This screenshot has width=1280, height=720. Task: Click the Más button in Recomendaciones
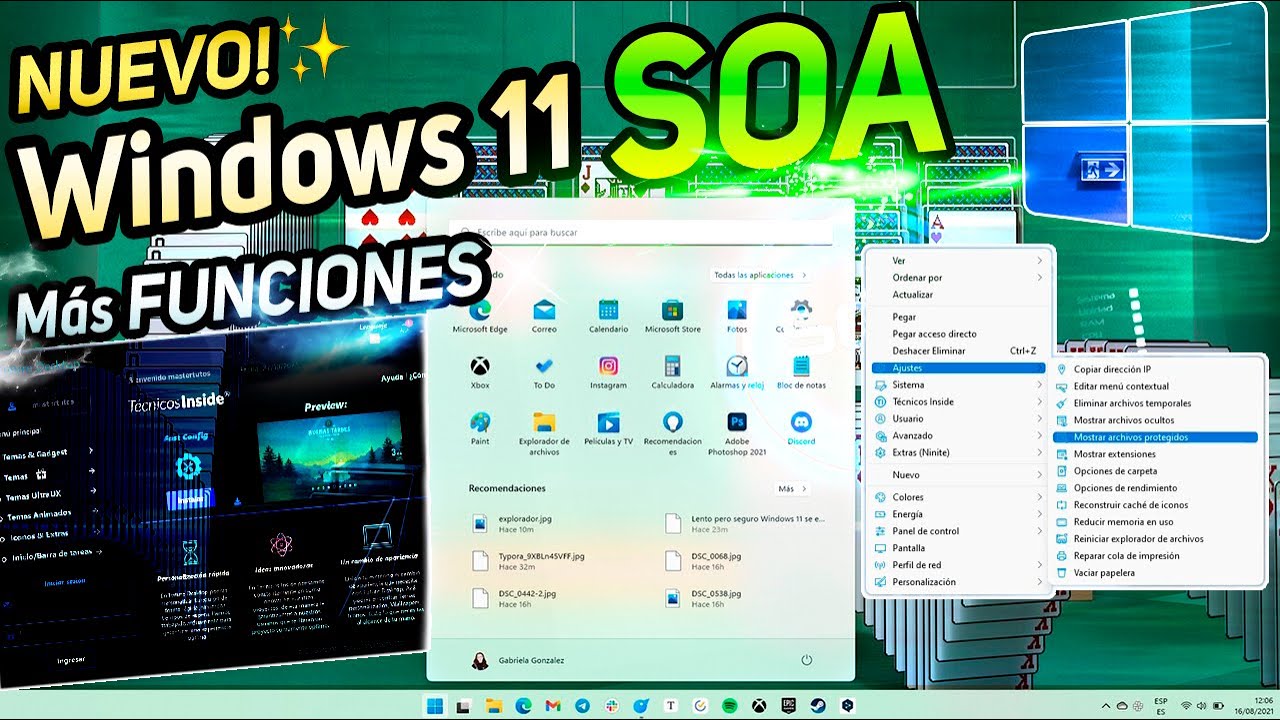[x=792, y=489]
